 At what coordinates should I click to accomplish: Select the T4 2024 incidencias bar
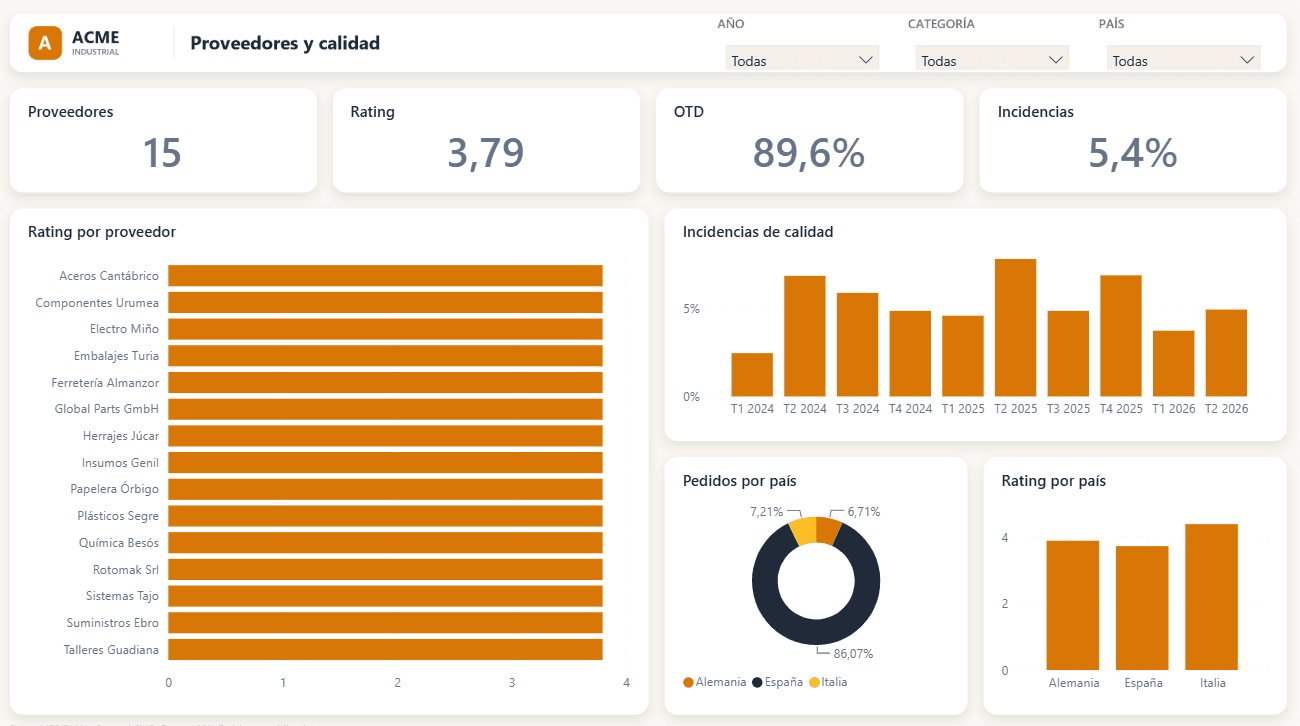(x=910, y=354)
